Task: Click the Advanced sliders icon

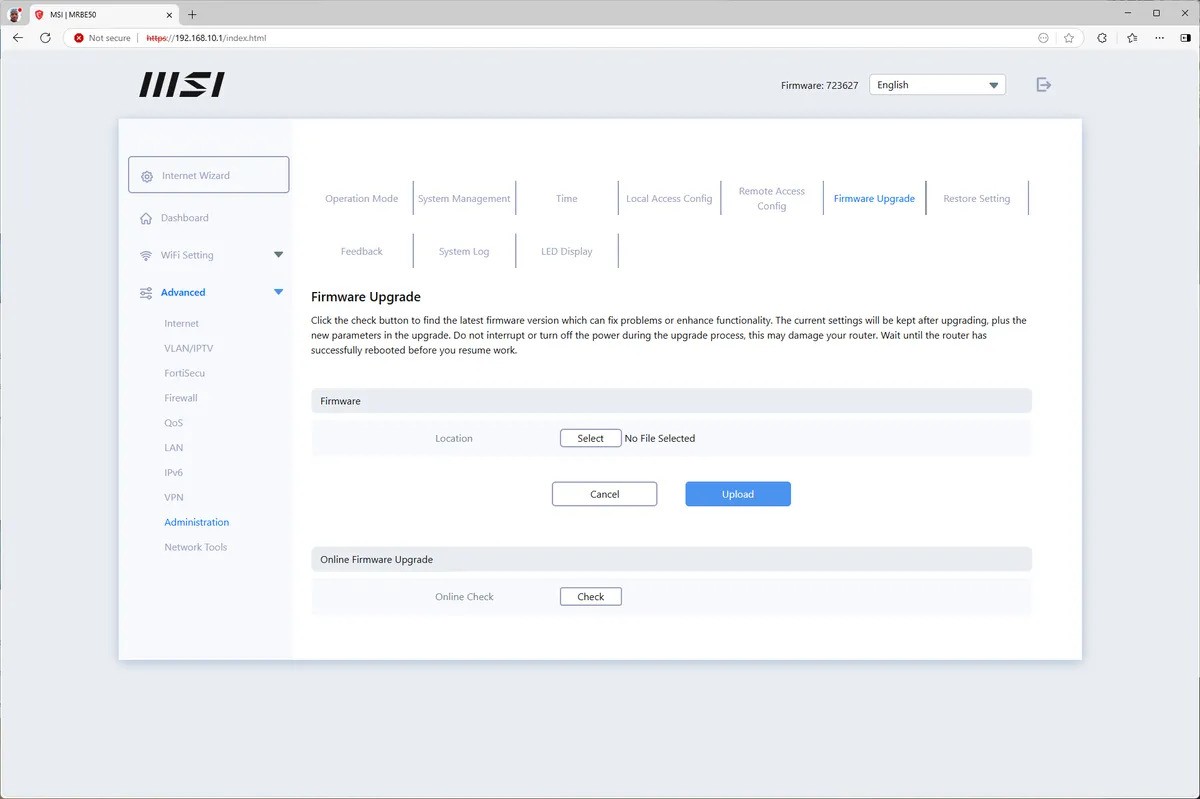Action: click(146, 293)
